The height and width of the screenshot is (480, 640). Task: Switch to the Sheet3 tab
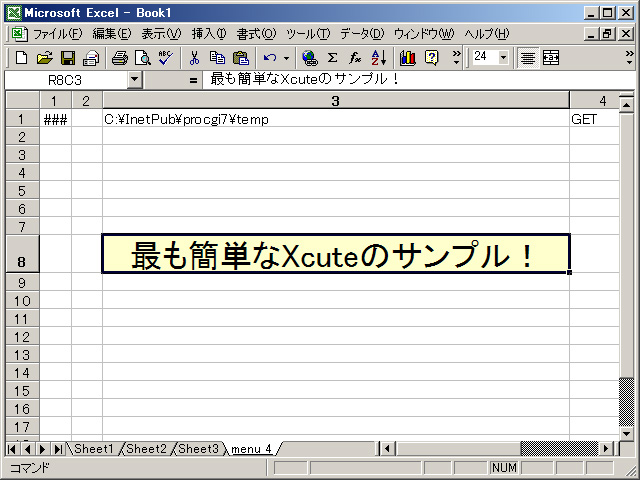click(x=198, y=449)
